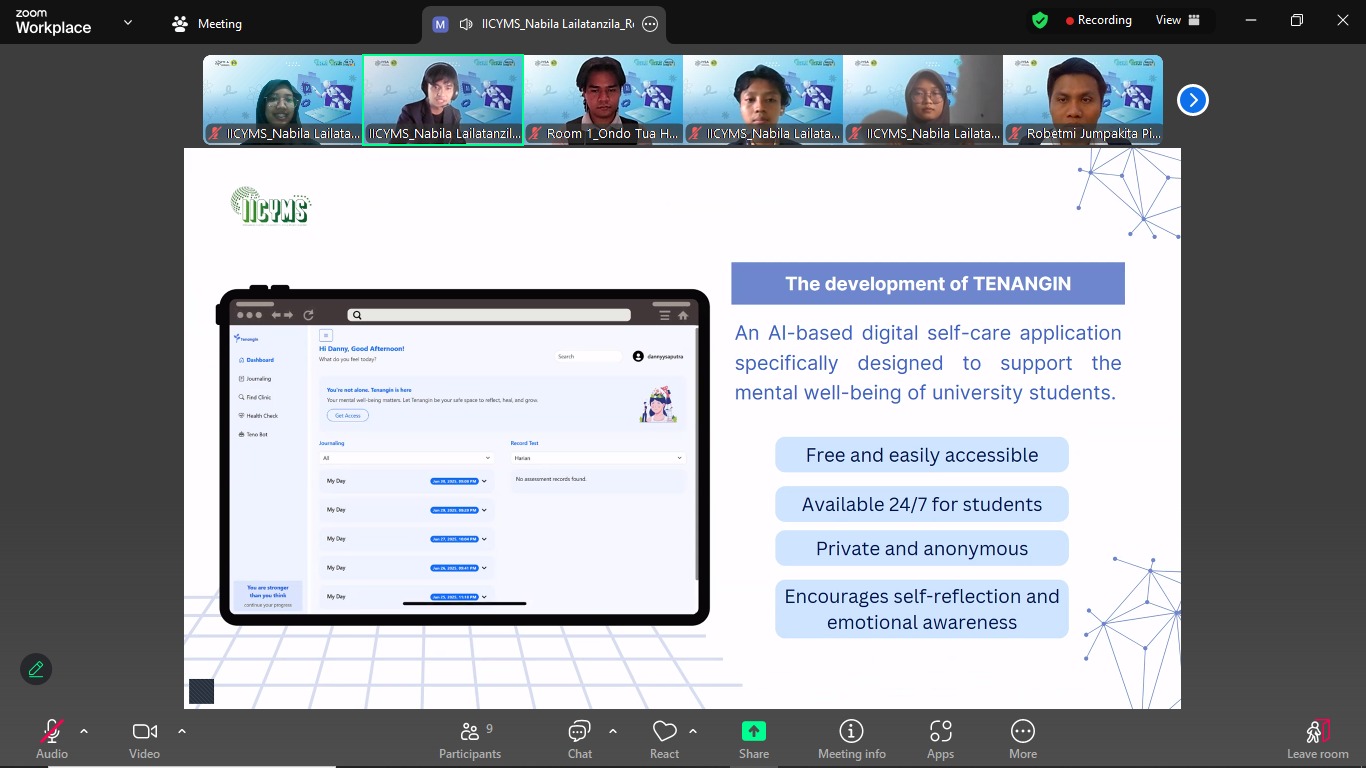1366x768 pixels.
Task: Click the green Share screen button
Action: click(754, 740)
